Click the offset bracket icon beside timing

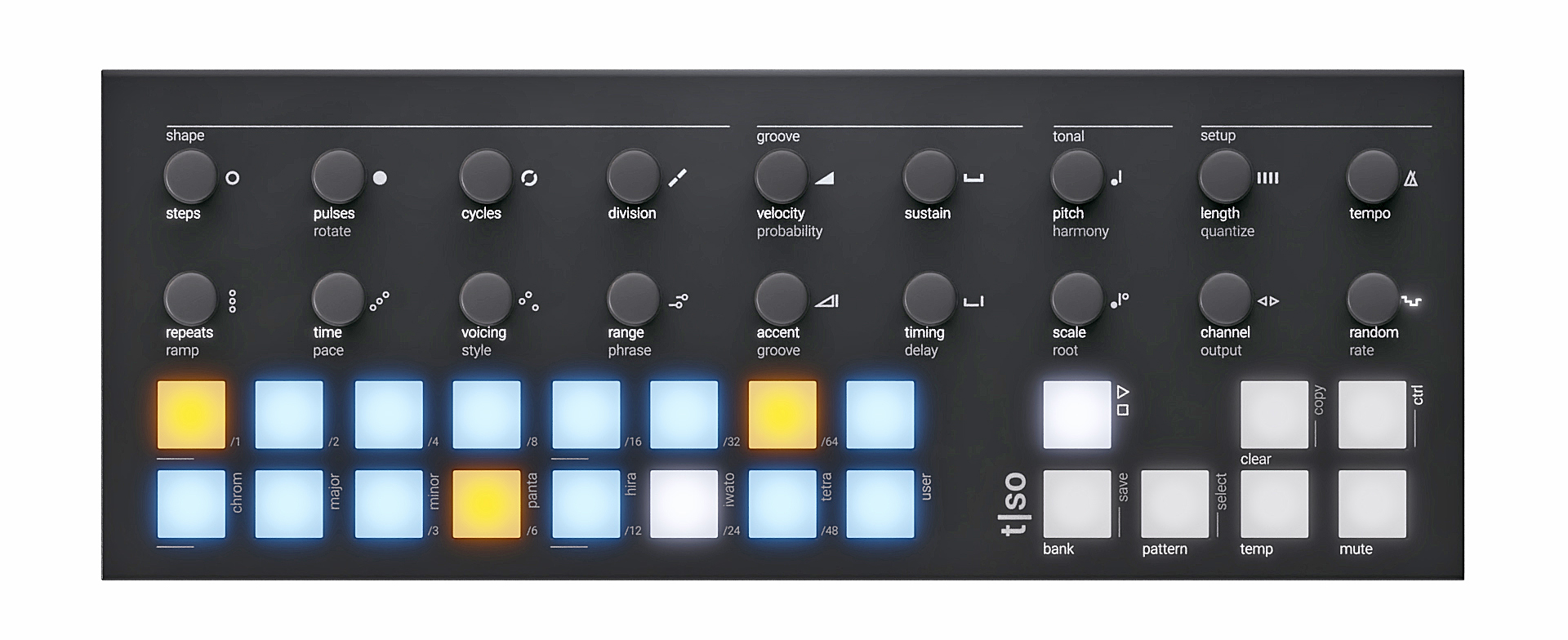(x=973, y=301)
